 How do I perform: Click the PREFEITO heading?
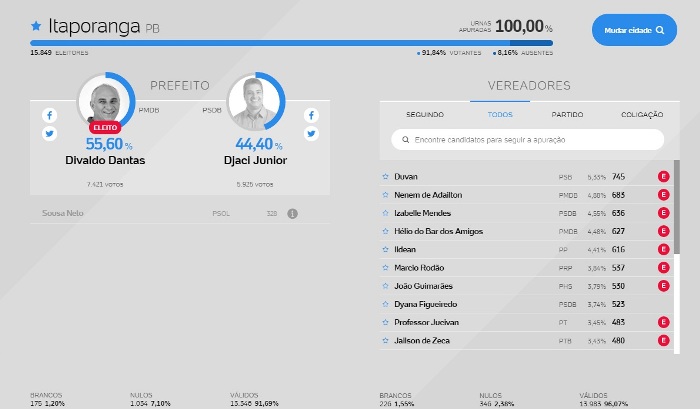(x=180, y=85)
